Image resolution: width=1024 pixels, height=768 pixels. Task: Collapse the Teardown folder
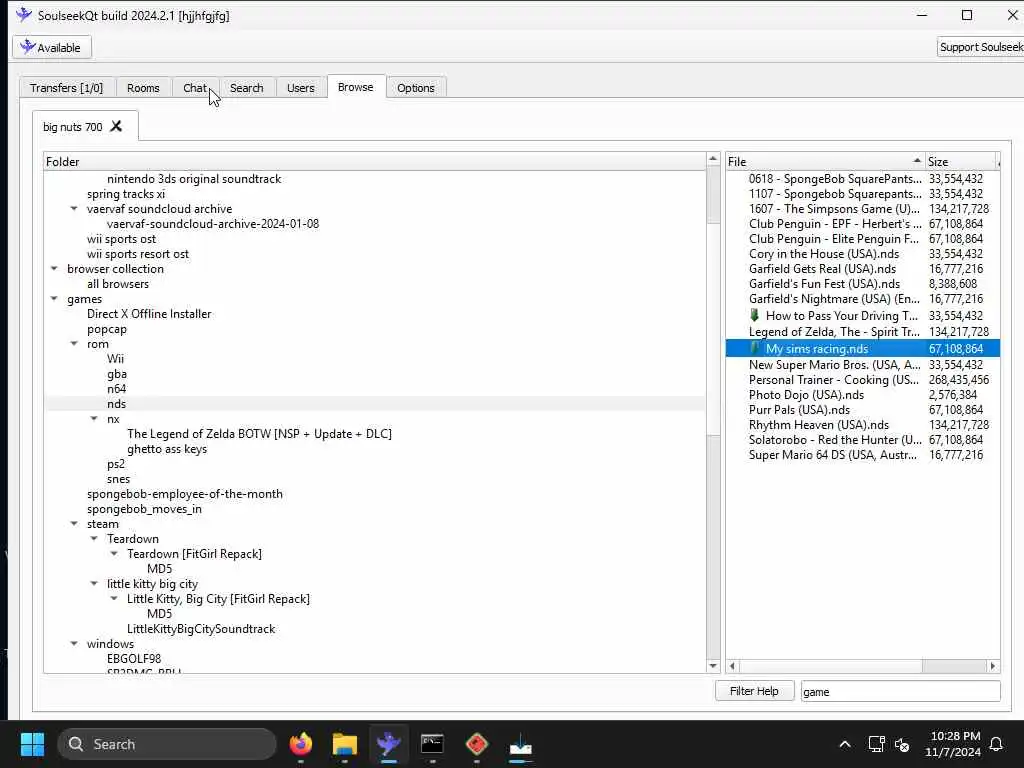[94, 539]
